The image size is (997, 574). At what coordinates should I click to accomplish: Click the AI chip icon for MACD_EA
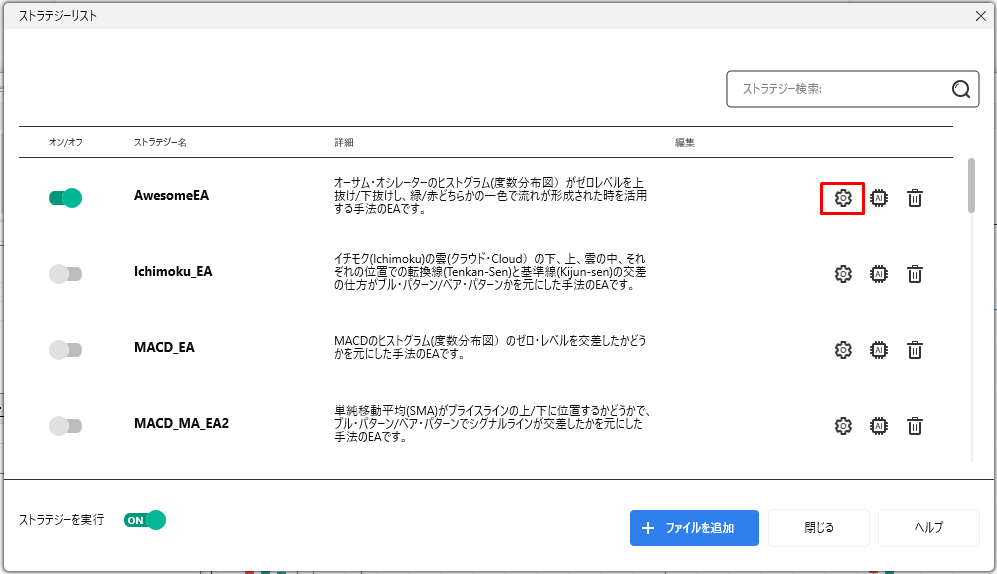pyautogui.click(x=879, y=350)
